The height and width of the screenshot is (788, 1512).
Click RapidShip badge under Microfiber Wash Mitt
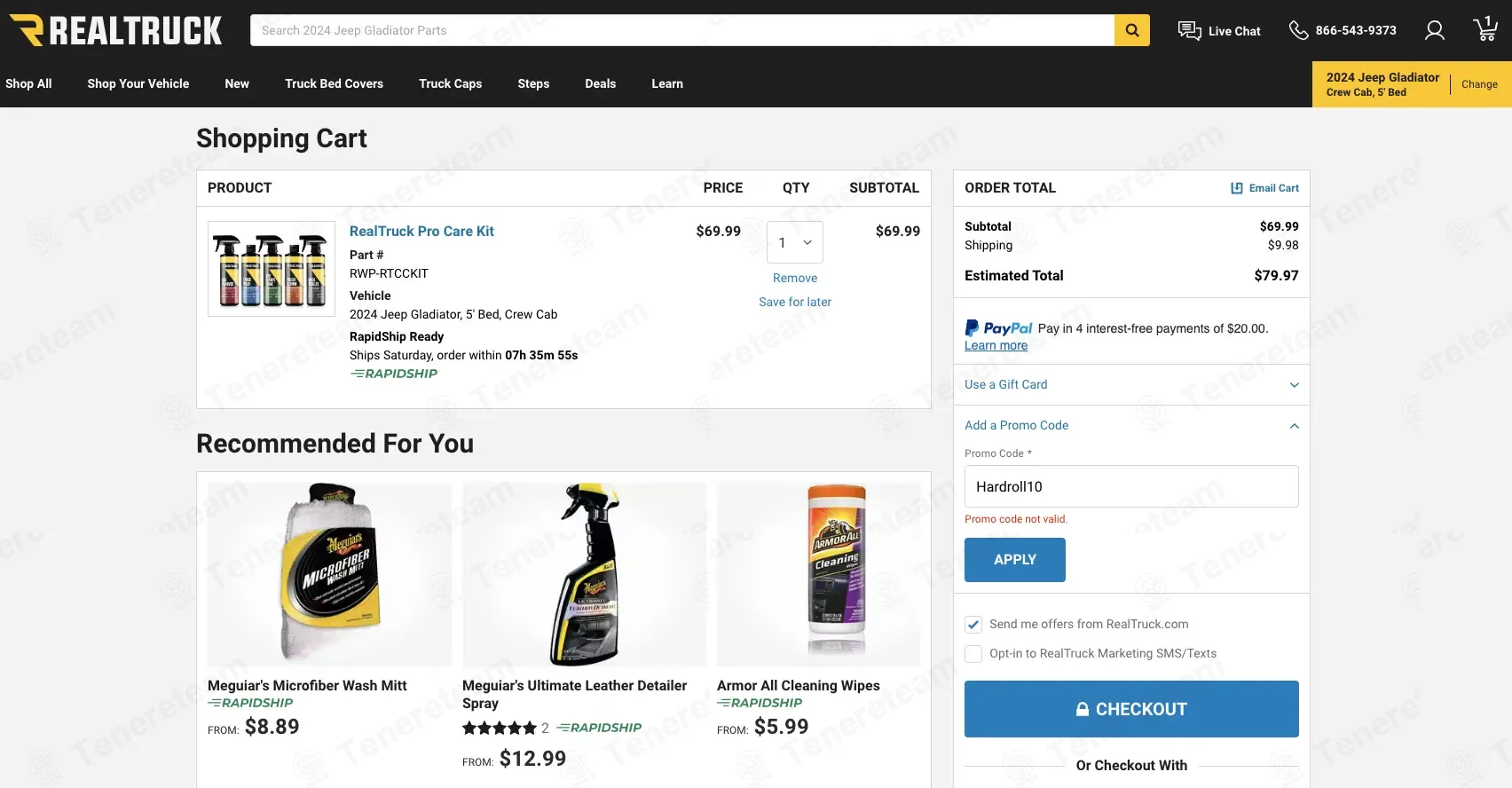point(250,703)
